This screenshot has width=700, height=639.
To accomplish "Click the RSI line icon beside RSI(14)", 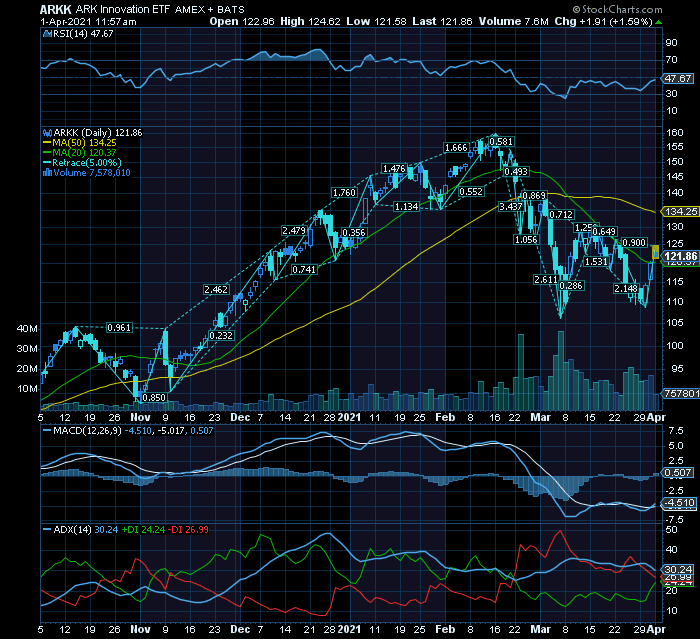I will pos(47,33).
